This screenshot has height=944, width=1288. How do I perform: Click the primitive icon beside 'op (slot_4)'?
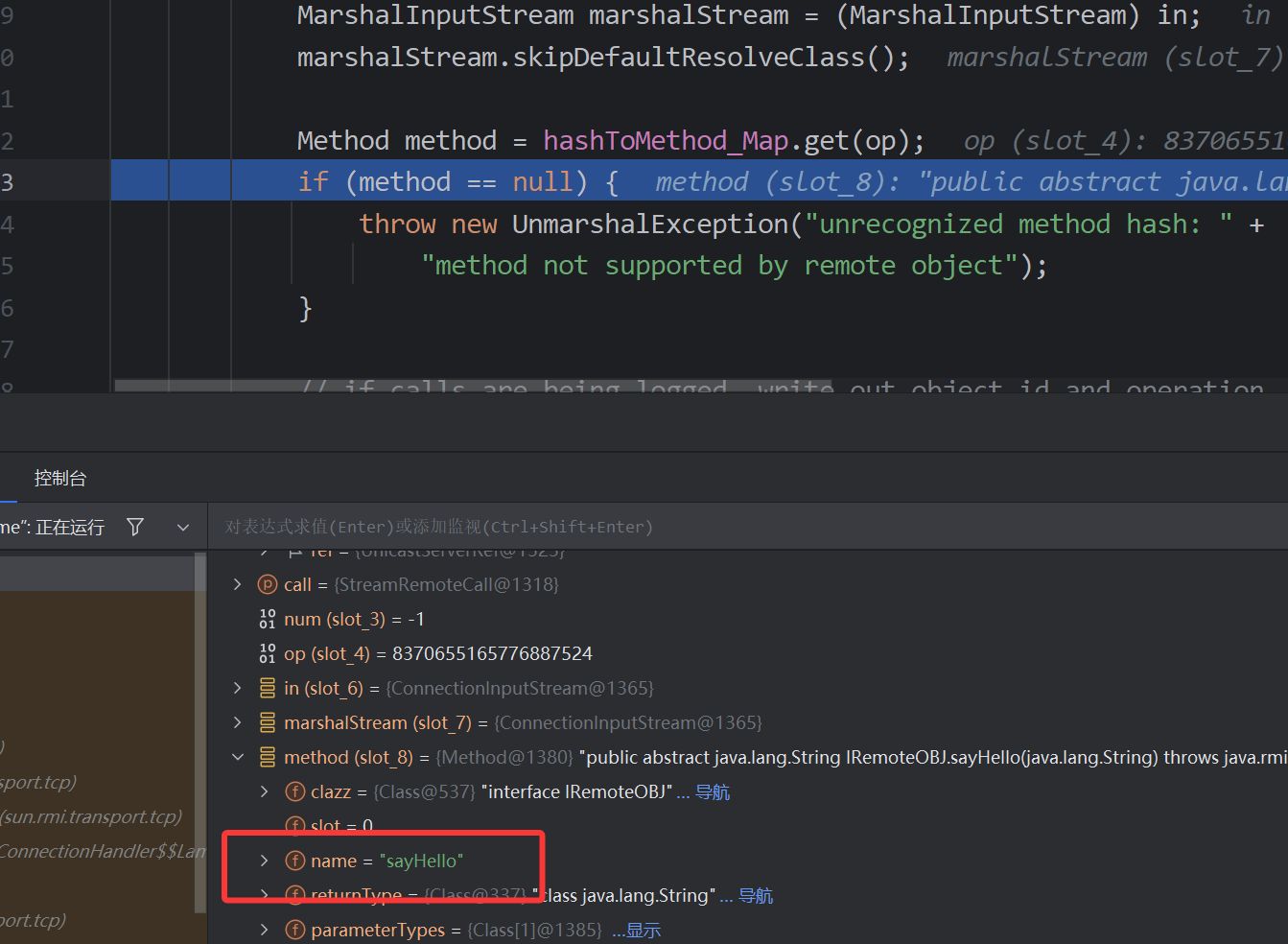point(268,653)
